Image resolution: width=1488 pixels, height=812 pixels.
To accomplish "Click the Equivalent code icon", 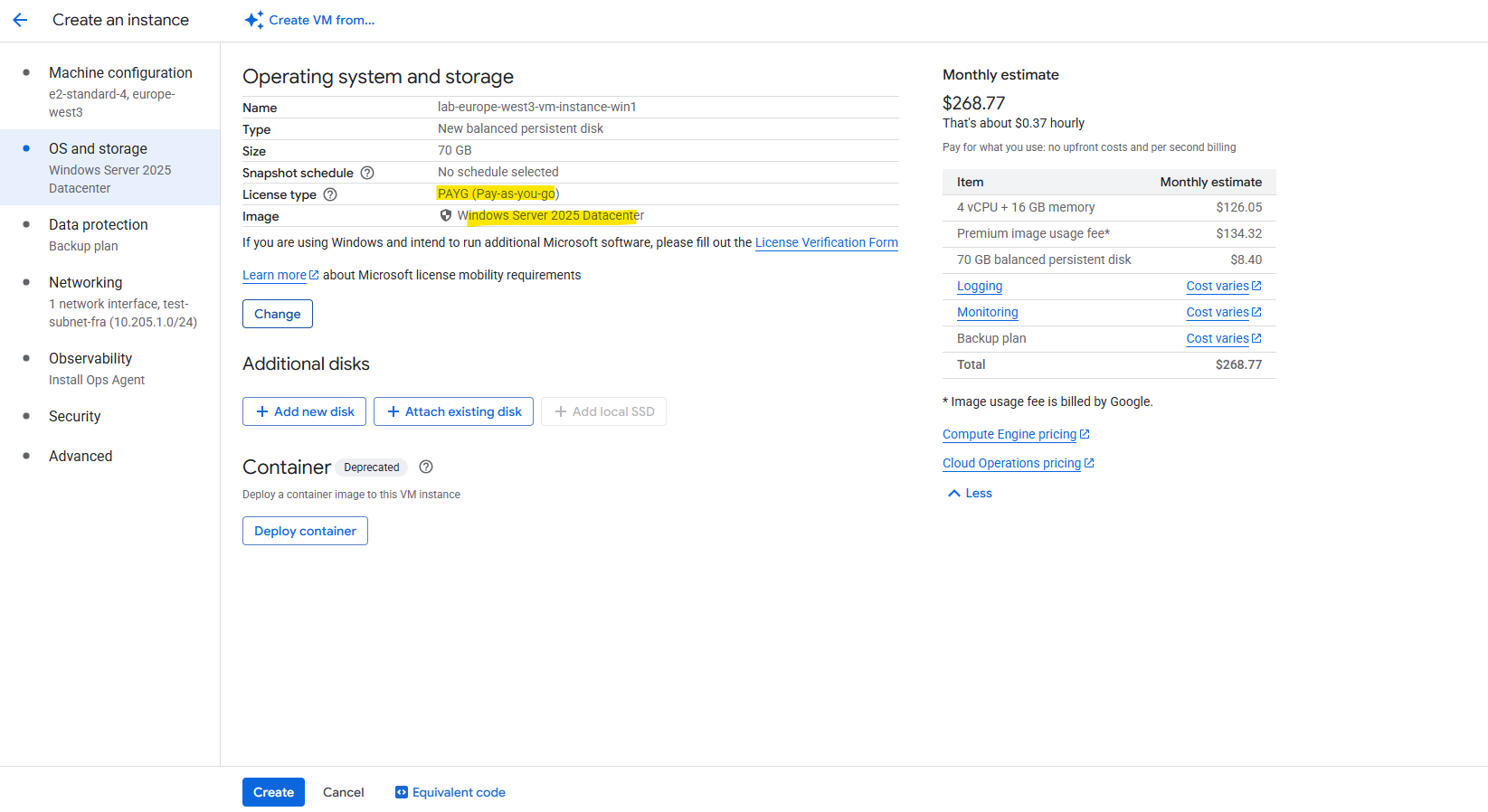I will pyautogui.click(x=402, y=792).
